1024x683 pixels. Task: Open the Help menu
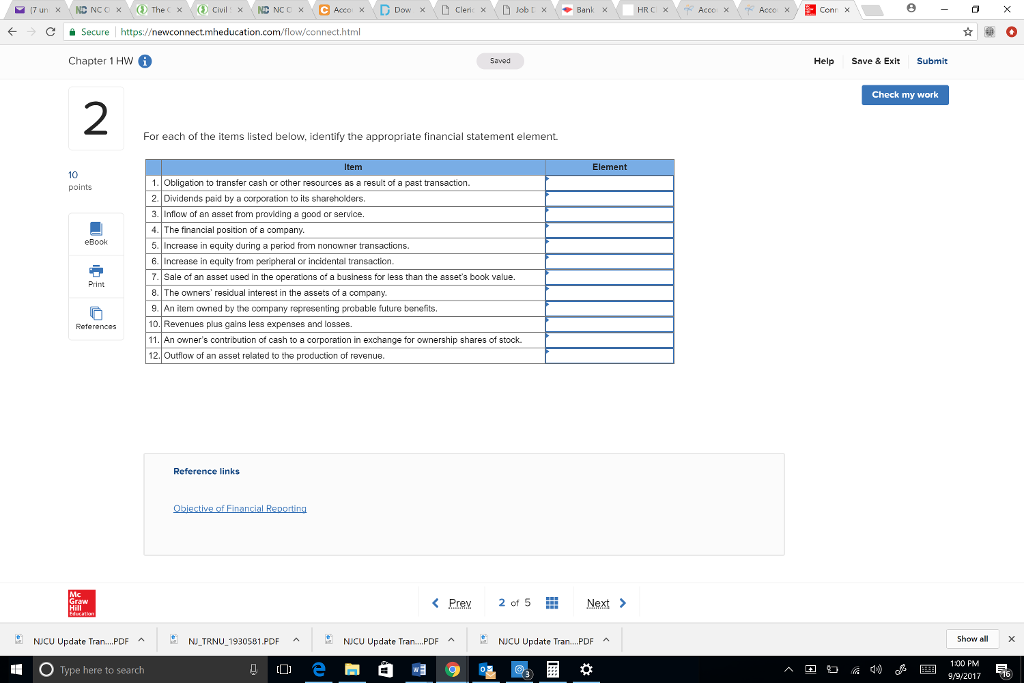click(823, 61)
